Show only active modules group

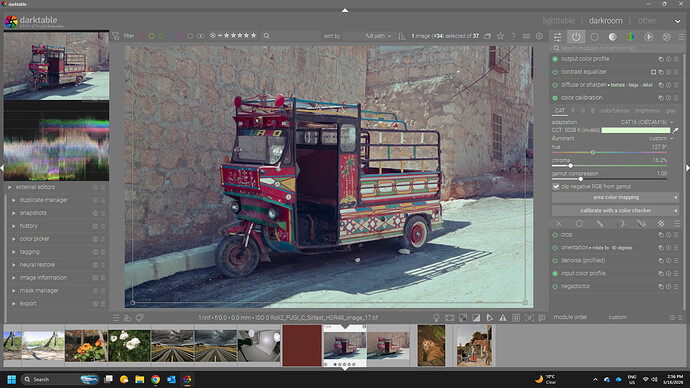tap(576, 37)
